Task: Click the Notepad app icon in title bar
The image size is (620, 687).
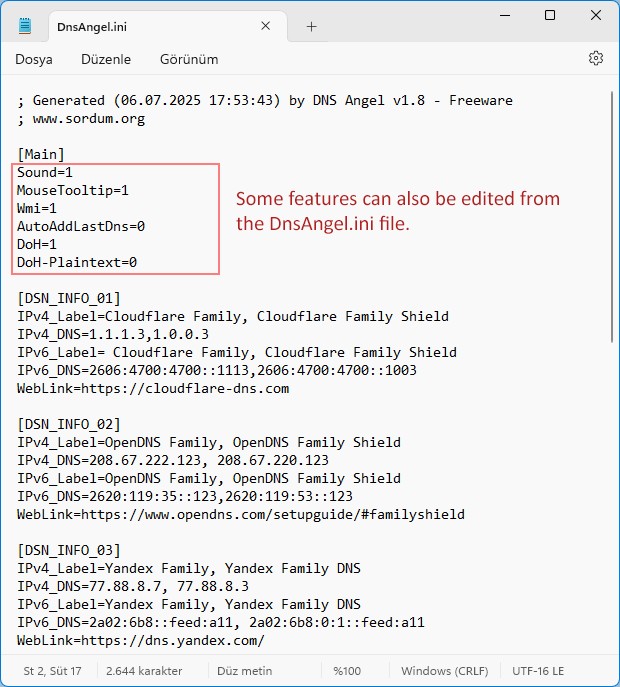Action: pyautogui.click(x=26, y=26)
